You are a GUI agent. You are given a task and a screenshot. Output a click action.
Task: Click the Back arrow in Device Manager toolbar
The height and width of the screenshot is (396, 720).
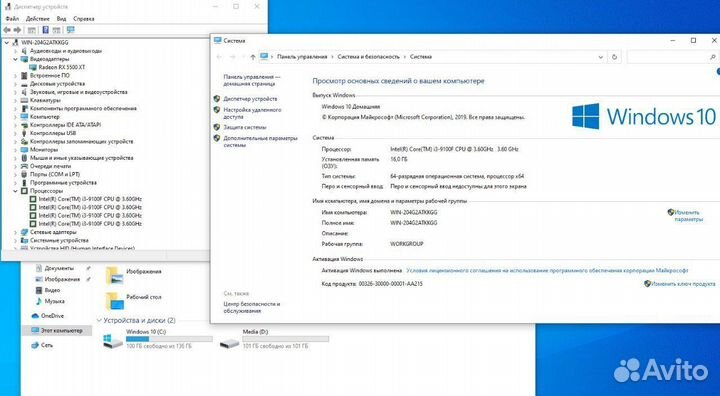[x=7, y=30]
